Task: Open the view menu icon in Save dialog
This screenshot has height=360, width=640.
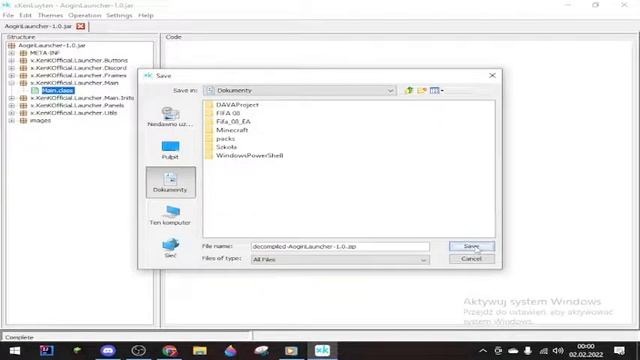Action: coord(436,90)
